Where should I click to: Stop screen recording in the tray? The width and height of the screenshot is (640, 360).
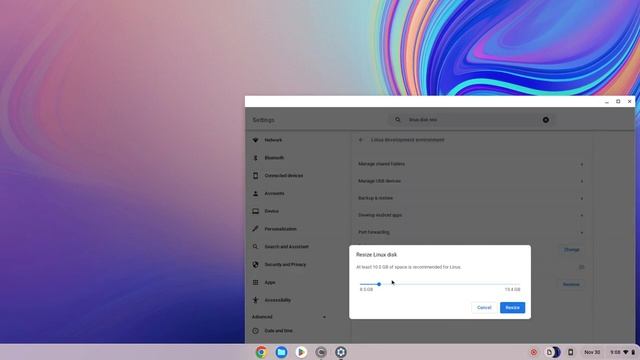533,352
